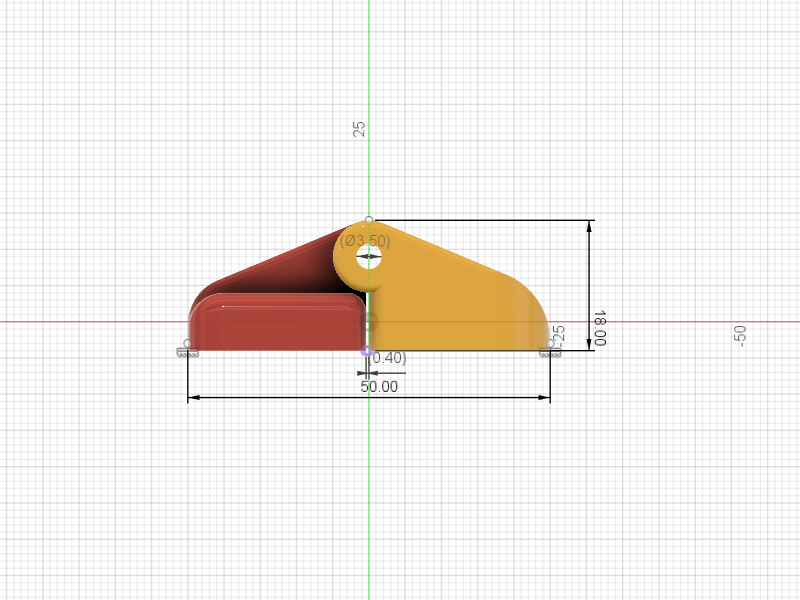800x600 pixels.
Task: Select the (0.40) reference dimension
Action: 388,357
